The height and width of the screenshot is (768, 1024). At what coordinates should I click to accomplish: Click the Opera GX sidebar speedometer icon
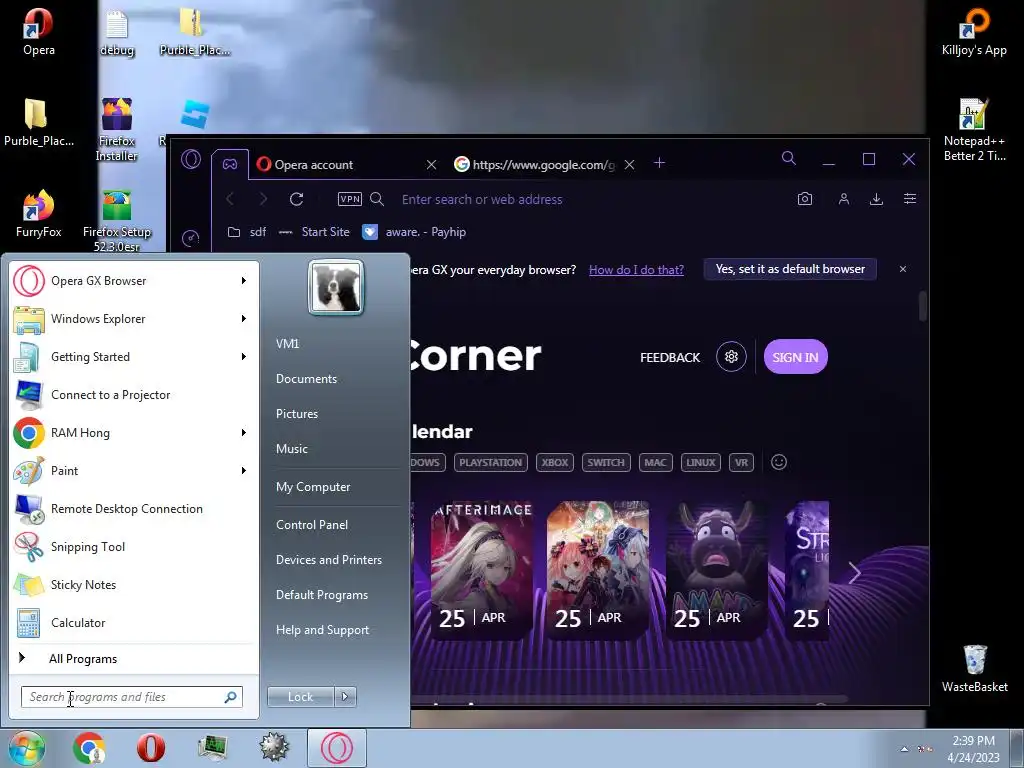(x=191, y=238)
